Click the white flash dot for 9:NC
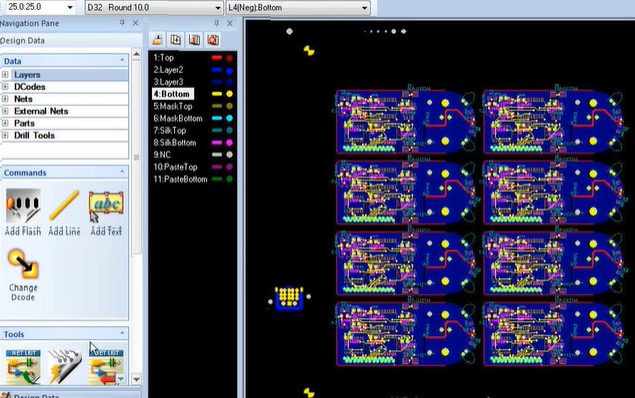This screenshot has height=398, width=635. [229, 155]
